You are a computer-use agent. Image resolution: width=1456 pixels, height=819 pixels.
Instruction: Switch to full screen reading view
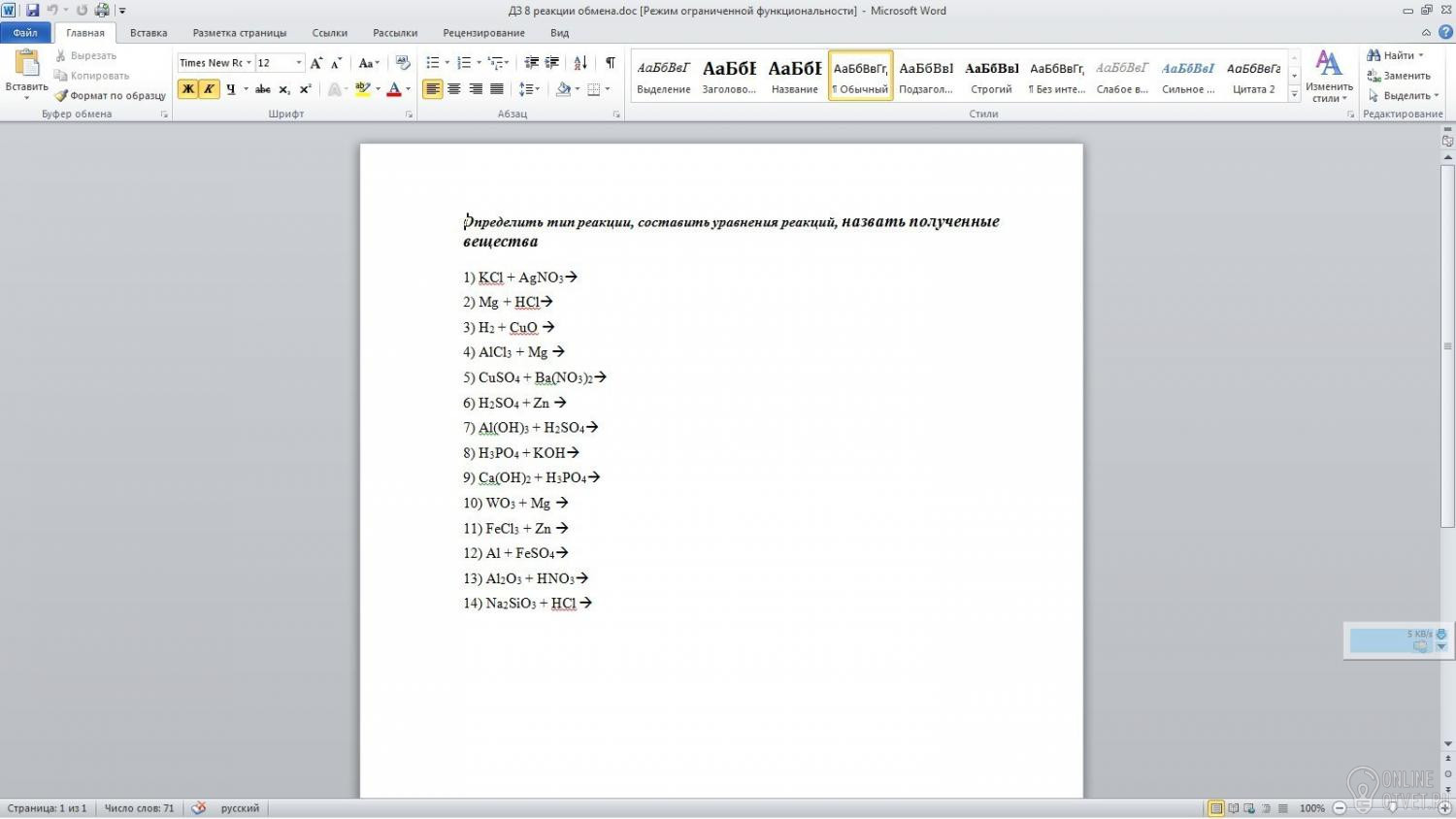pyautogui.click(x=1233, y=808)
